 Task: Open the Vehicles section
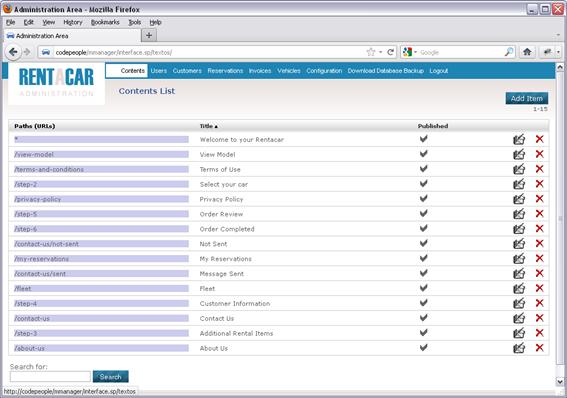tap(289, 71)
